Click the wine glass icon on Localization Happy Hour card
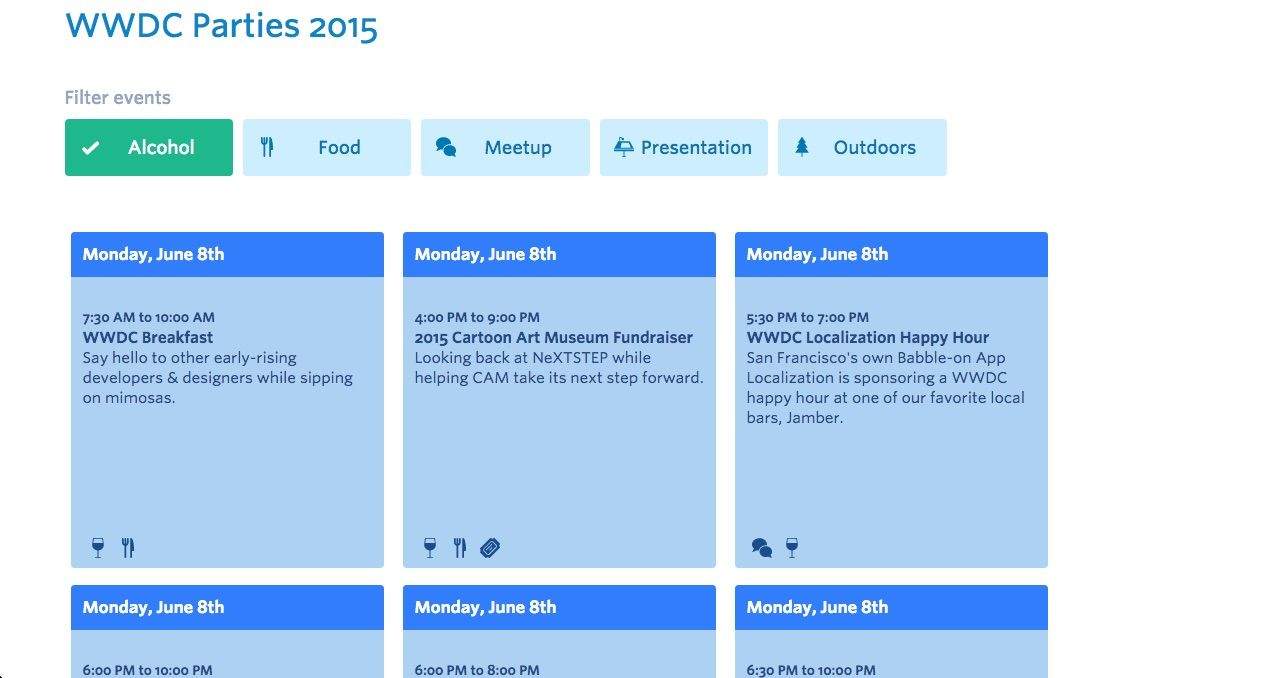 (792, 547)
